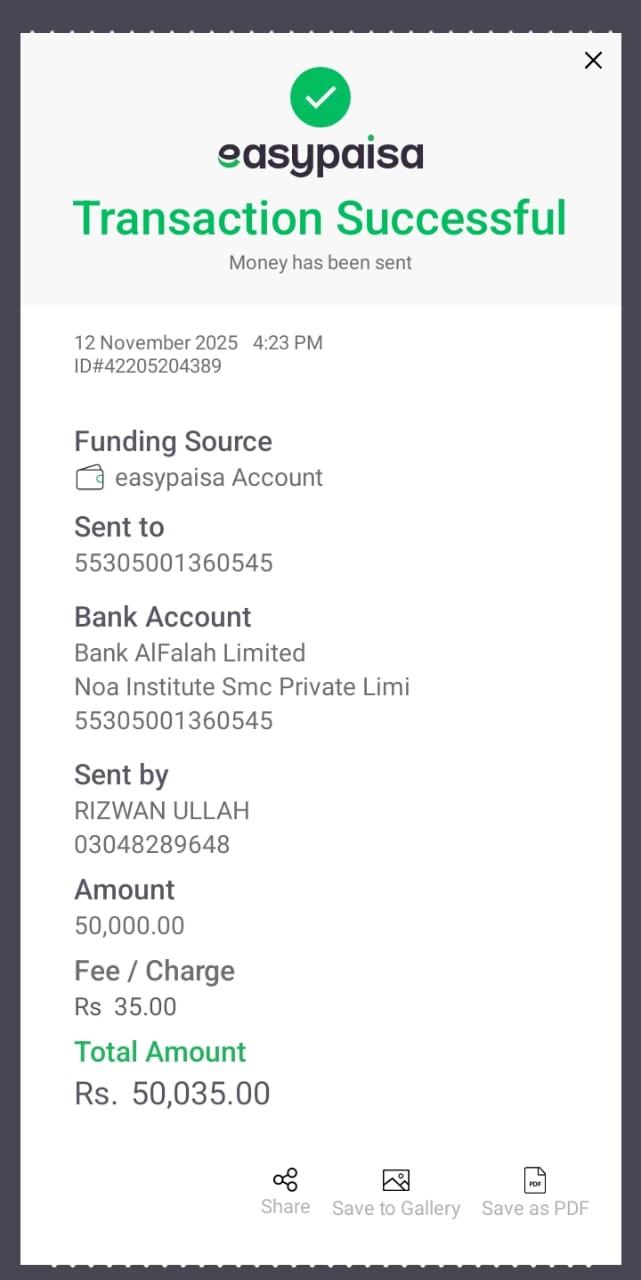Image resolution: width=641 pixels, height=1280 pixels.
Task: Click the Bank AlFalah Limited text
Action: [x=190, y=653]
